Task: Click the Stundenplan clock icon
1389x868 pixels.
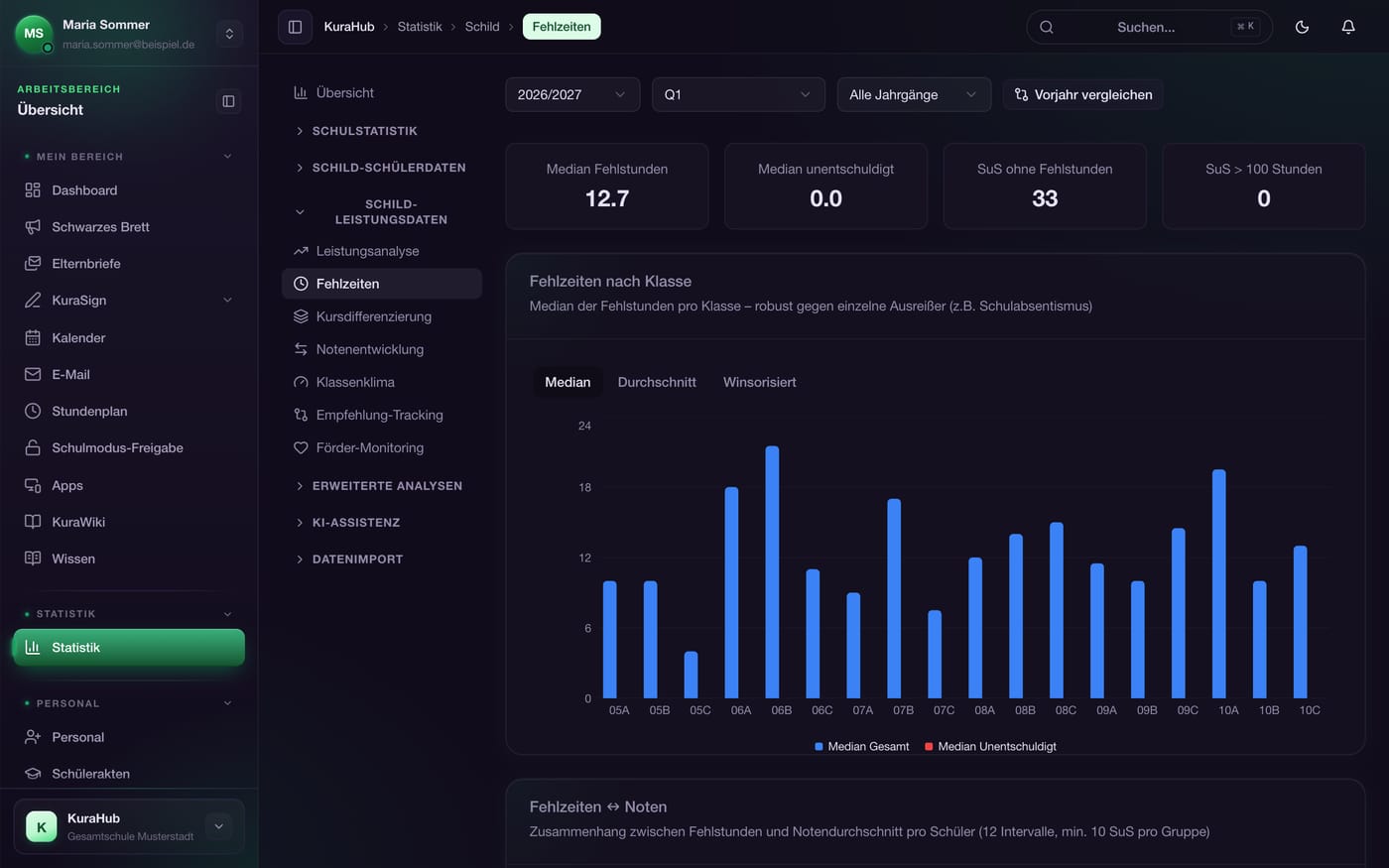Action: 33,411
